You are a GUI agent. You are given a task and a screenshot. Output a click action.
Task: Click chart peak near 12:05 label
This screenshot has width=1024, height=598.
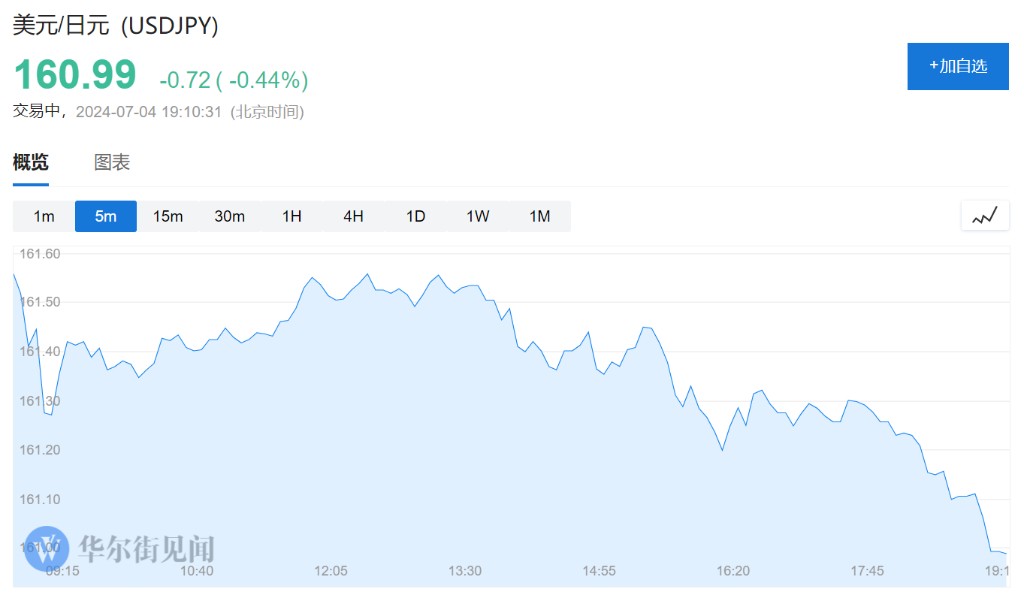(x=367, y=273)
